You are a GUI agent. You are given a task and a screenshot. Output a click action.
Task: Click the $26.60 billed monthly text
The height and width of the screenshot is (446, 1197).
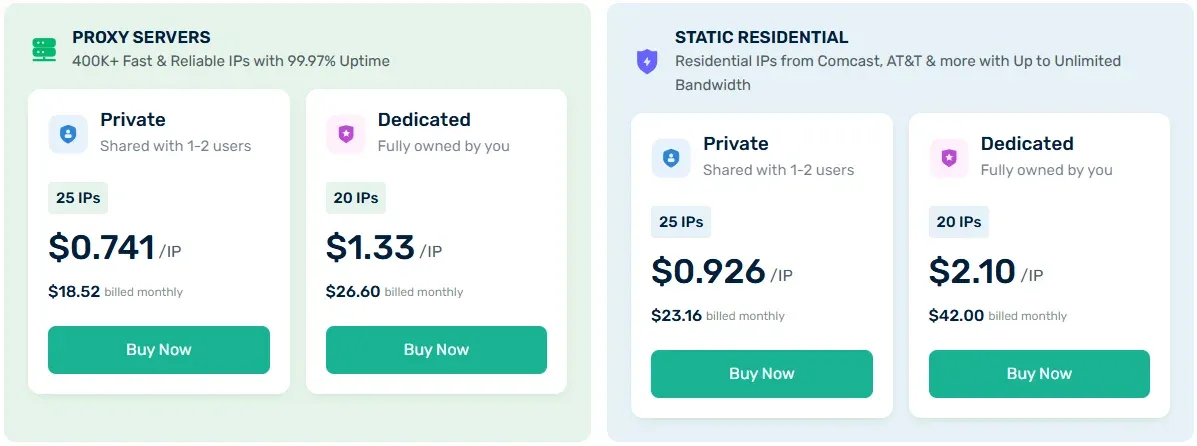pyautogui.click(x=395, y=292)
